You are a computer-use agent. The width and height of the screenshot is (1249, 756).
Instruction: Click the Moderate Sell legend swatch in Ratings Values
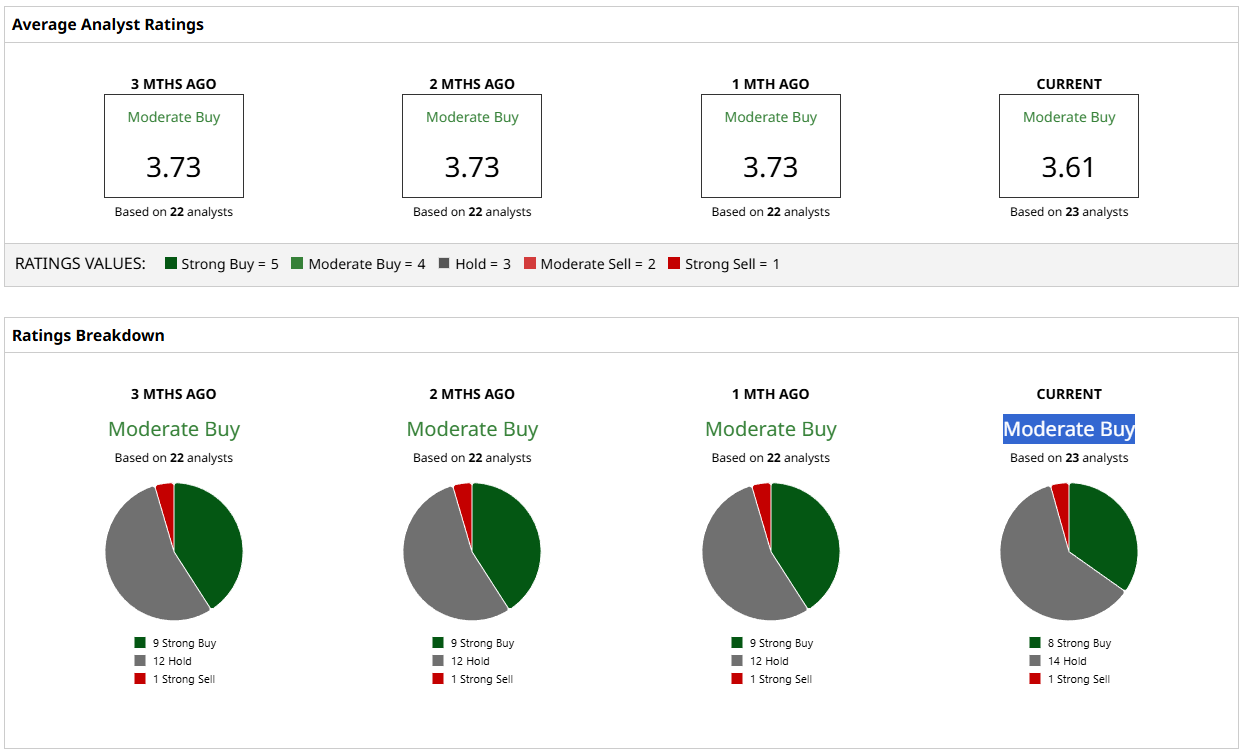tap(530, 264)
